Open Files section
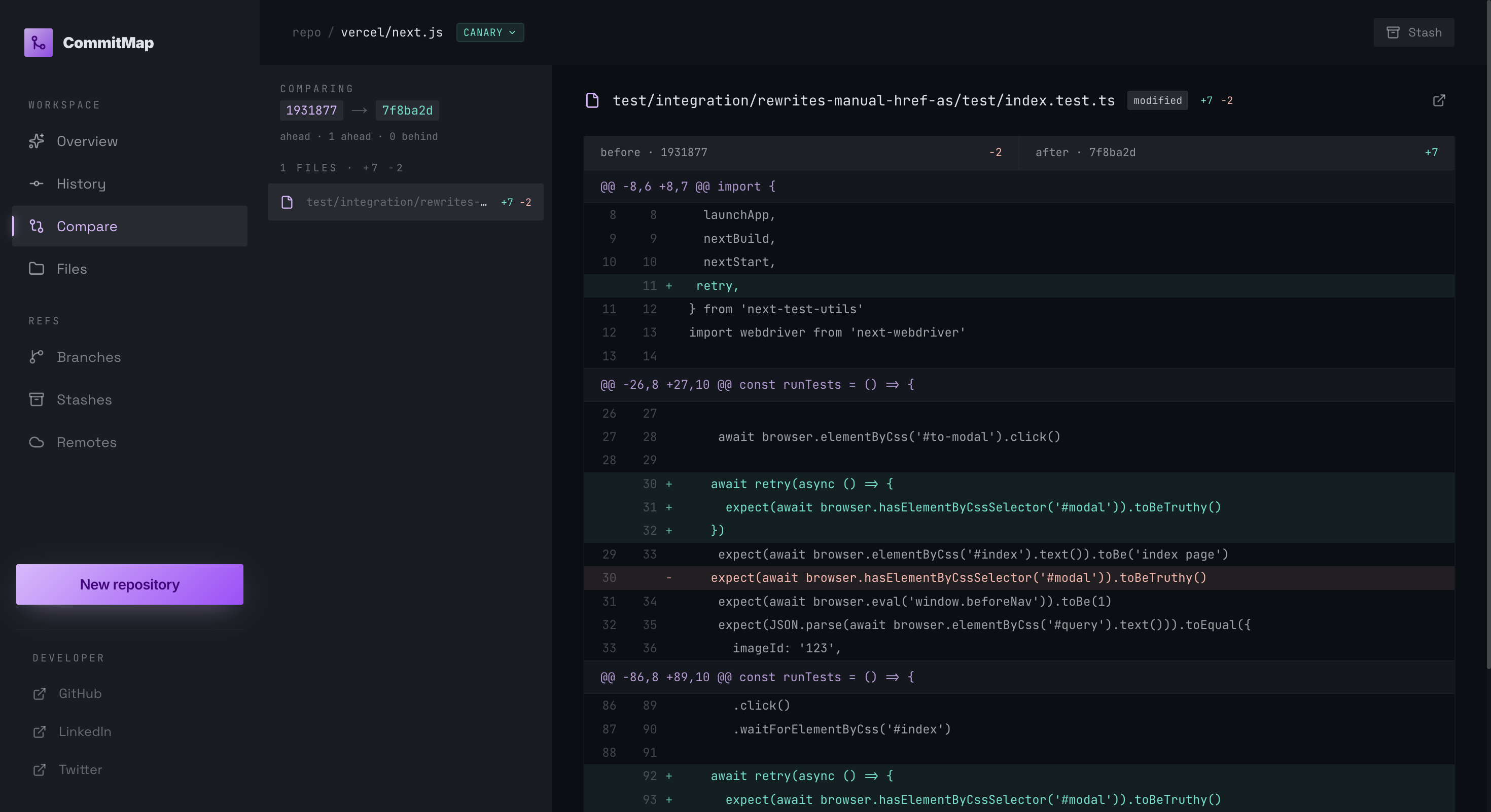 tap(130, 269)
